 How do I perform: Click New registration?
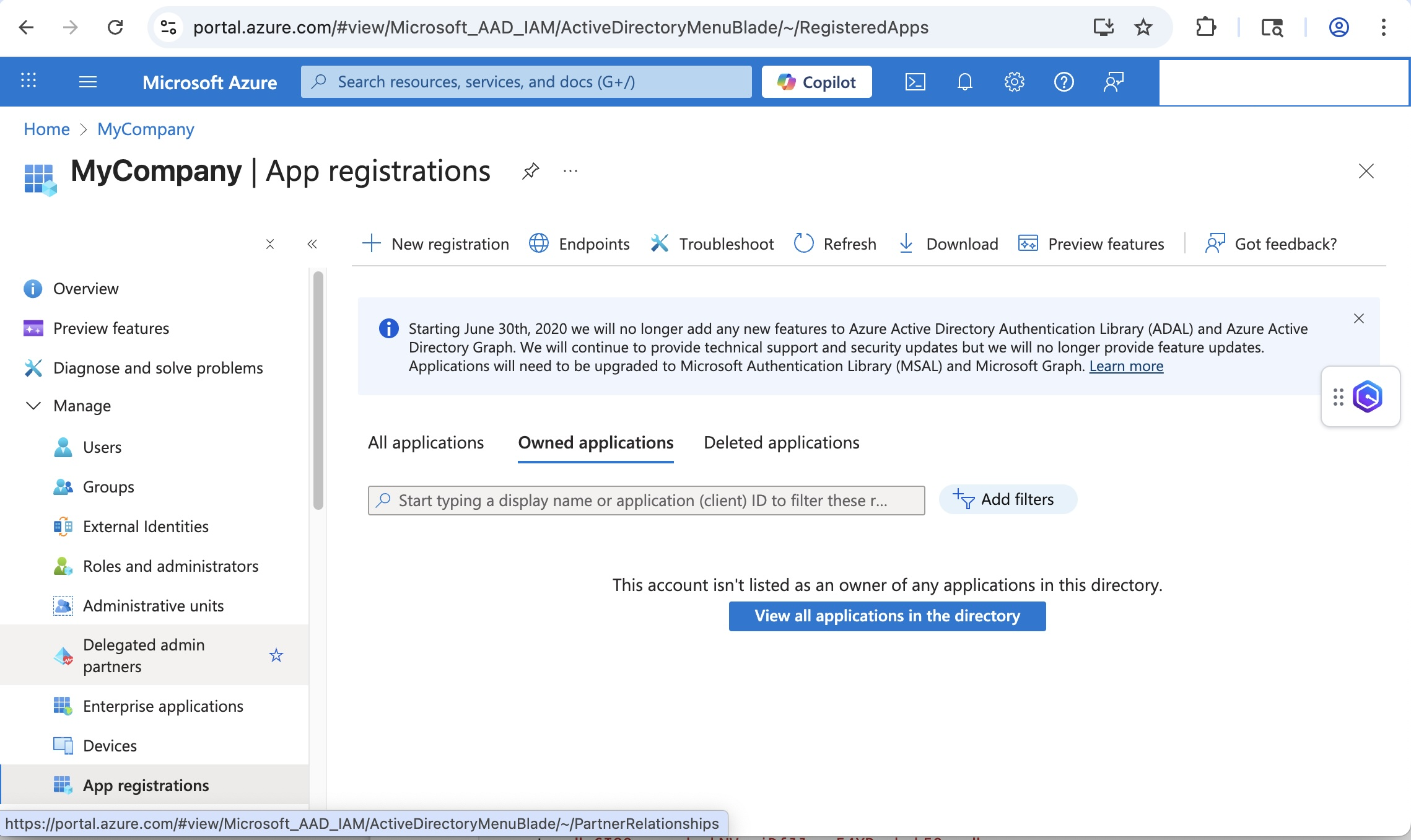click(435, 244)
